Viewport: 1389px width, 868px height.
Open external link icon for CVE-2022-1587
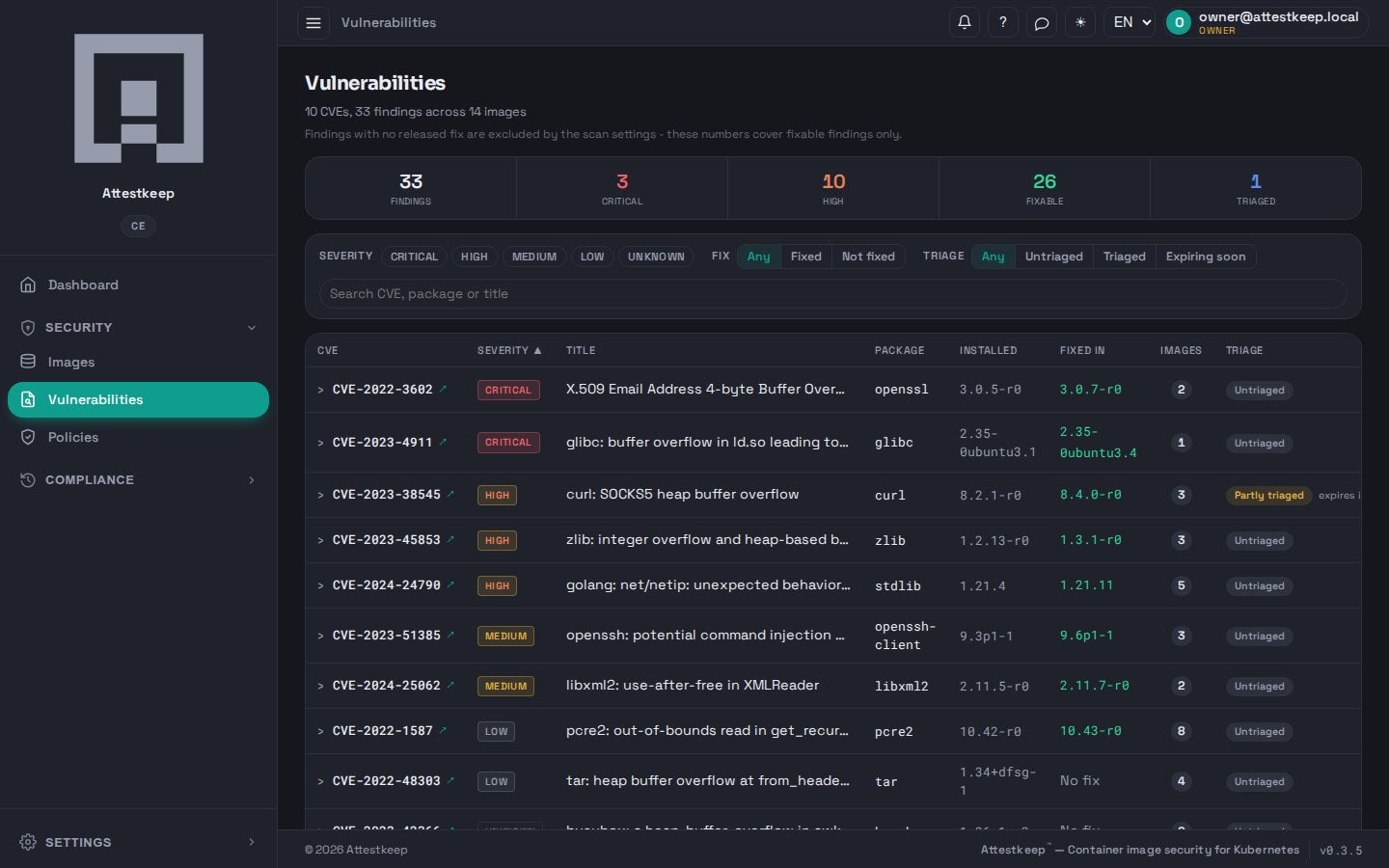443,730
